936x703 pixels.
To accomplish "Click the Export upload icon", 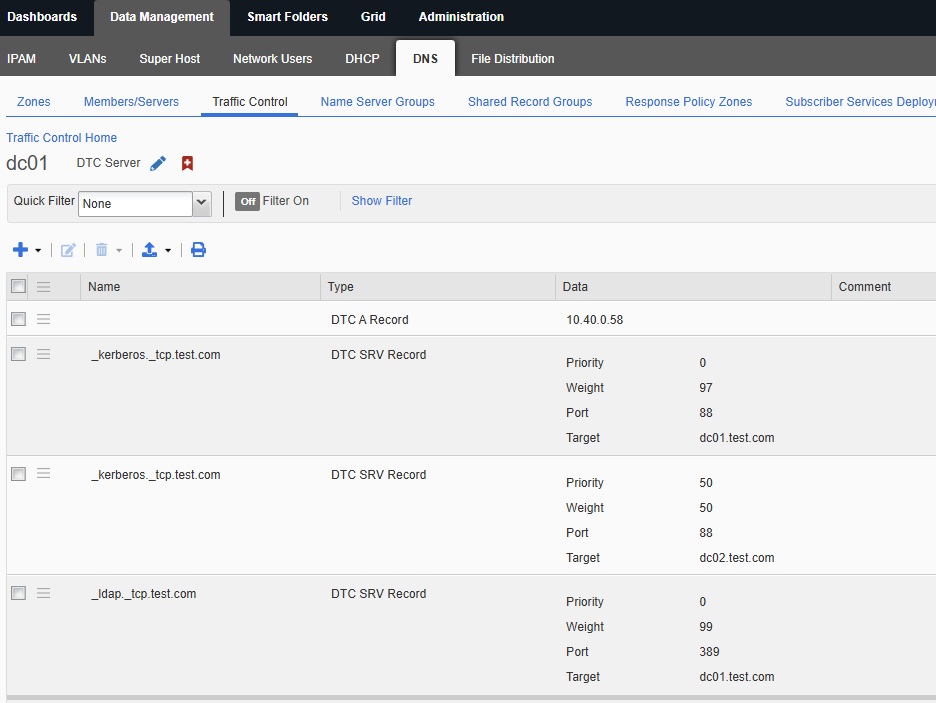I will click(149, 250).
